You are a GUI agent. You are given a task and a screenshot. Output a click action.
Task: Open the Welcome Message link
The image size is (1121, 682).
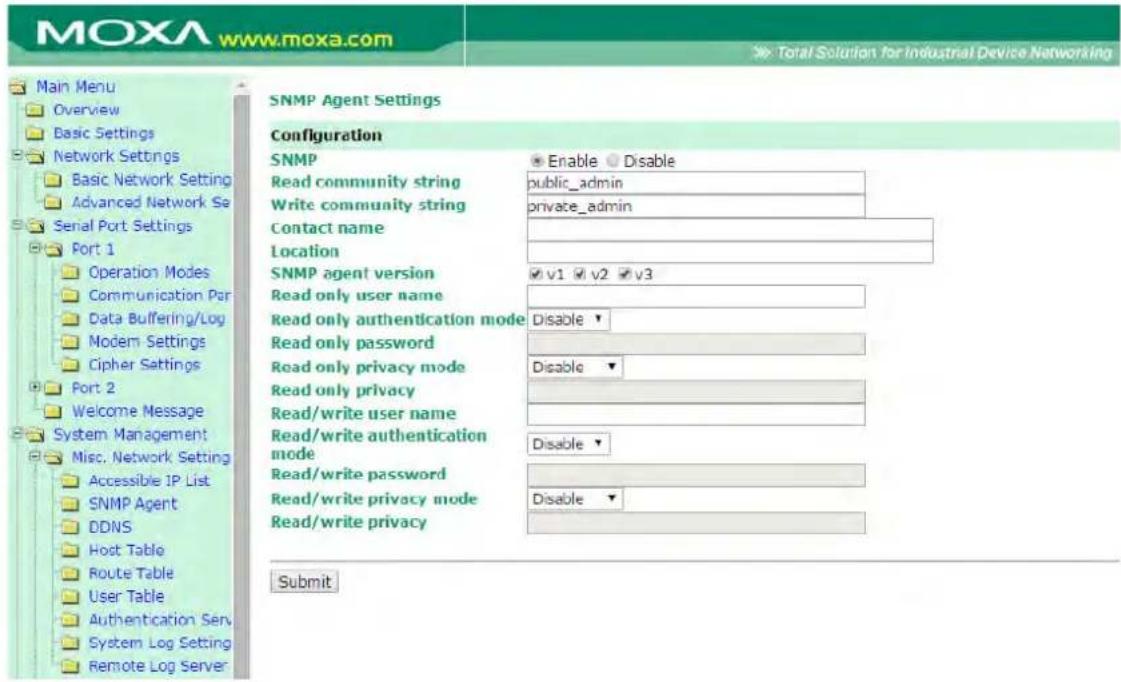(137, 411)
